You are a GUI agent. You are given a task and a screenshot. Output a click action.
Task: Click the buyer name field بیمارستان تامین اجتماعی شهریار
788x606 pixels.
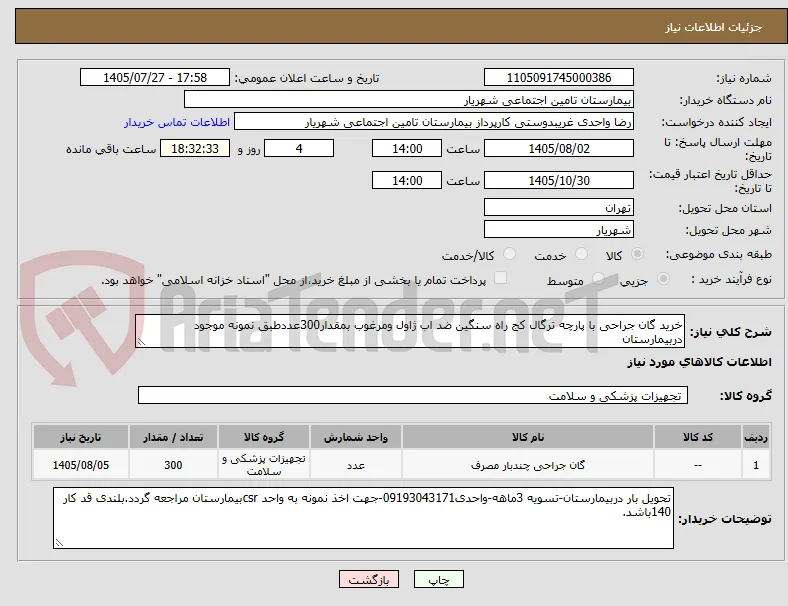(409, 99)
